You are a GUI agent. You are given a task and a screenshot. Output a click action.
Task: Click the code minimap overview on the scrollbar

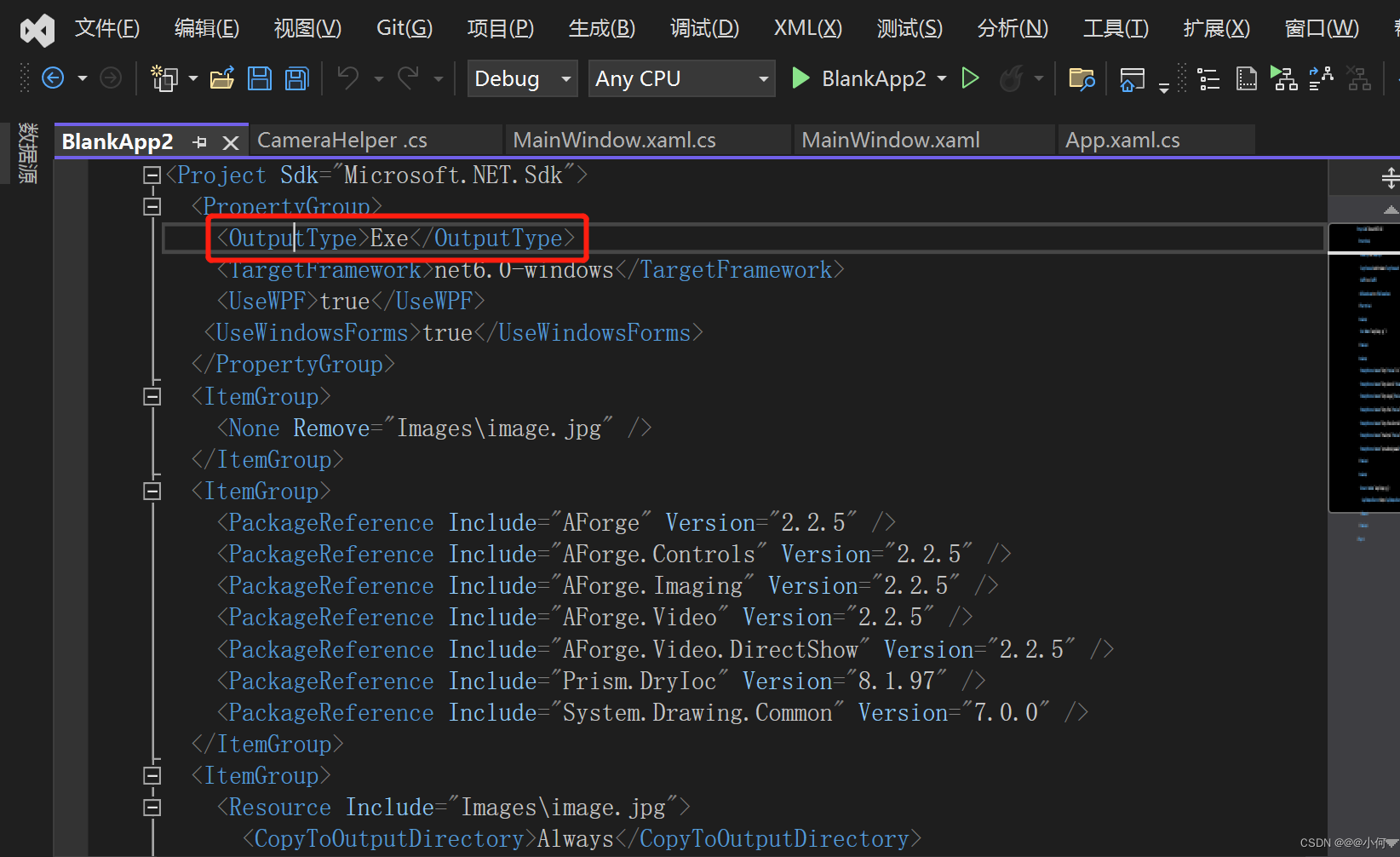point(1364,368)
